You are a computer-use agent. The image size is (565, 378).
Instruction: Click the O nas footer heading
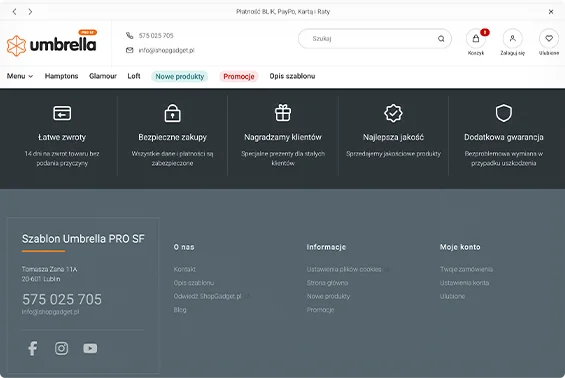[x=184, y=247]
